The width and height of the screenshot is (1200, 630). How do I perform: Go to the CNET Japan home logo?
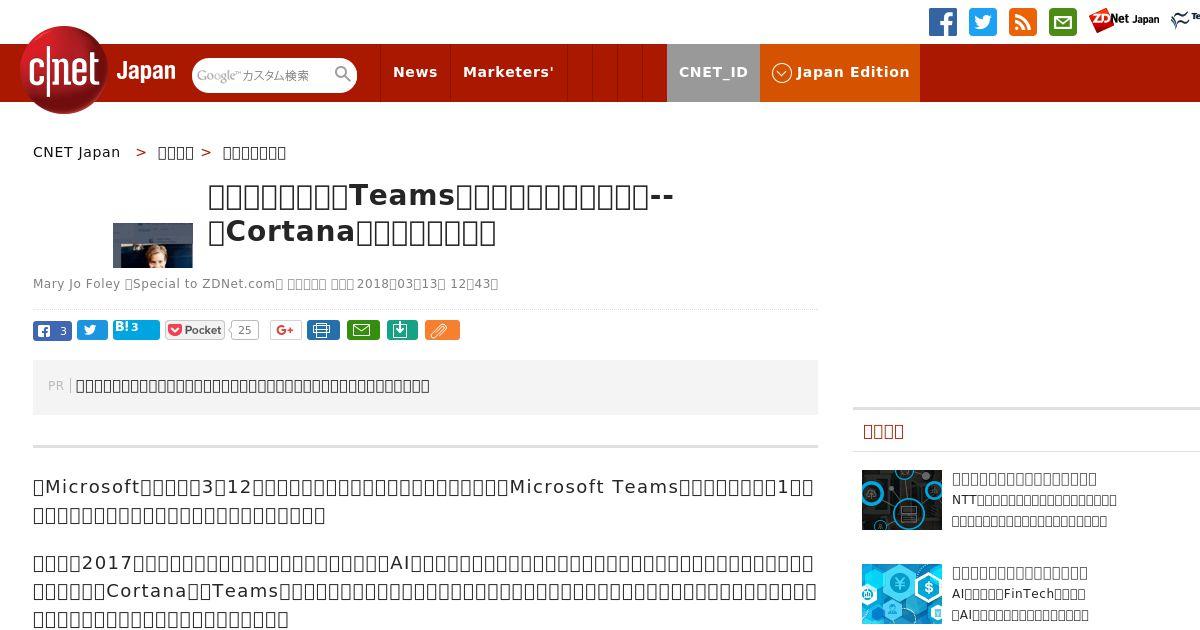[x=98, y=71]
